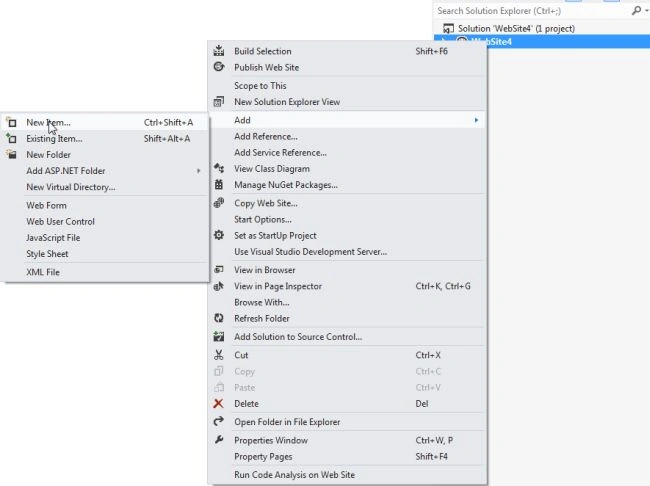Select the highlighted WebSite4 project node
The width and height of the screenshot is (650, 486).
pyautogui.click(x=542, y=41)
